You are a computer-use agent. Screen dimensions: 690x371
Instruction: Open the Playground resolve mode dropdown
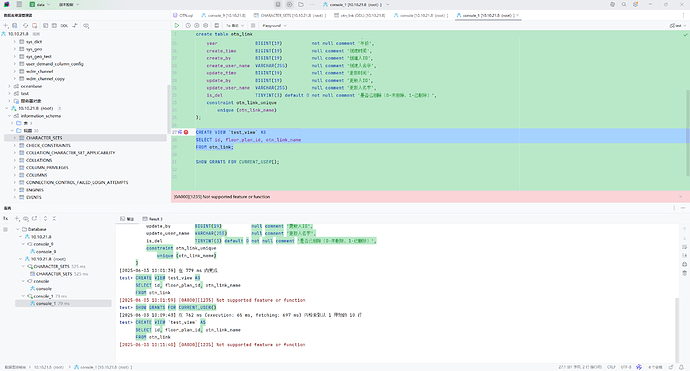[x=274, y=26]
